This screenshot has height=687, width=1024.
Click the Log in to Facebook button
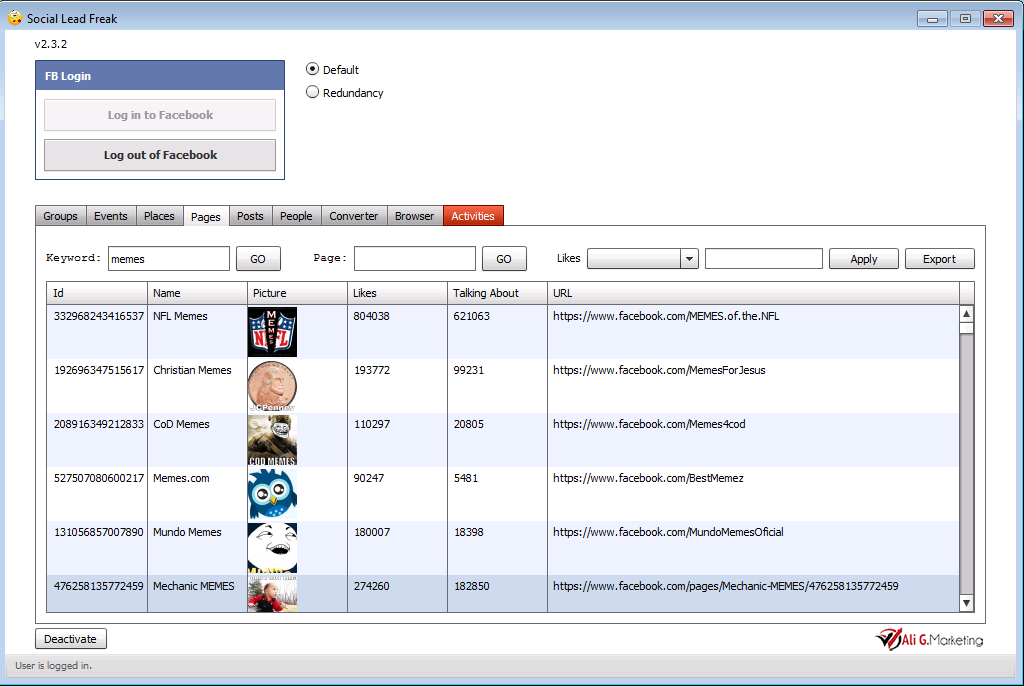click(160, 115)
